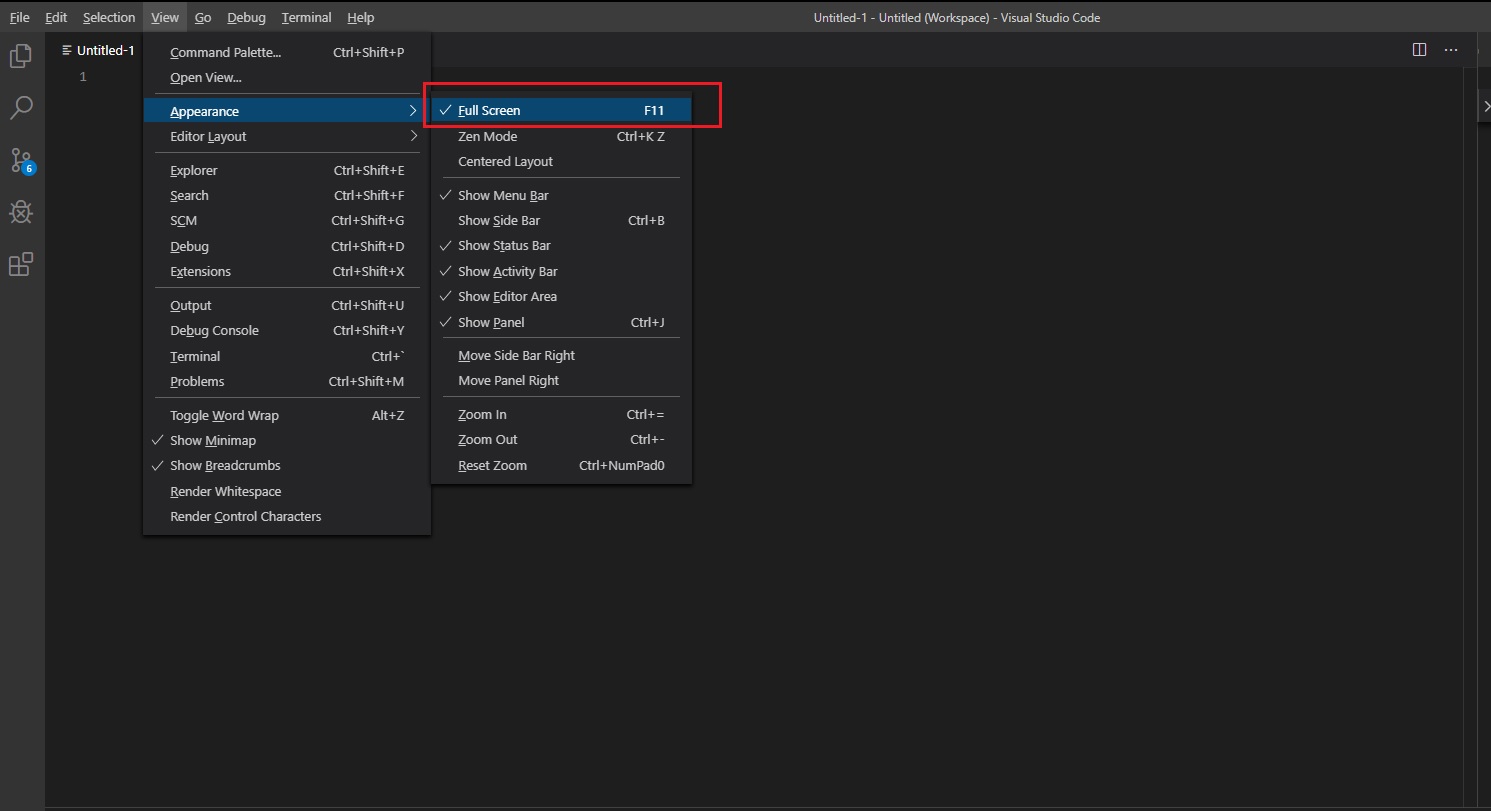Image resolution: width=1491 pixels, height=811 pixels.
Task: Open the Selection menu
Action: pos(109,17)
